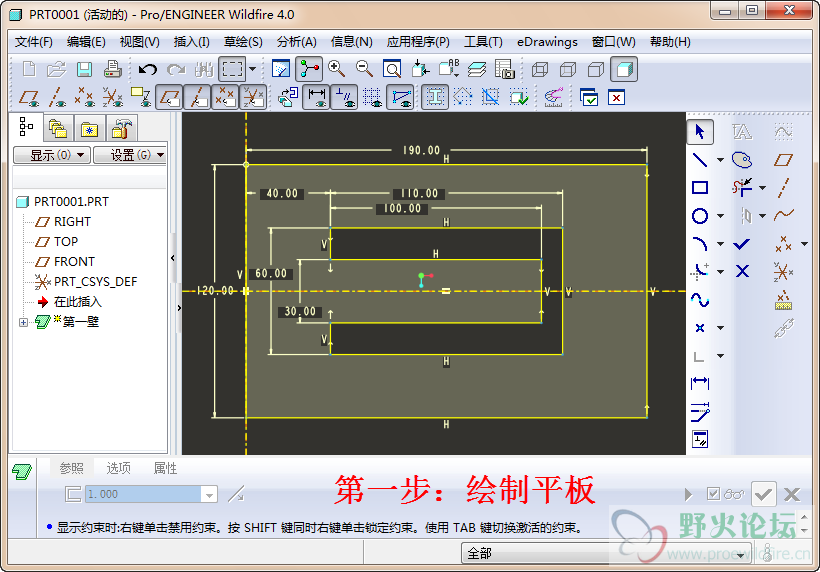The width and height of the screenshot is (820, 572).
Task: Switch to the 参照 tab
Action: pos(72,468)
